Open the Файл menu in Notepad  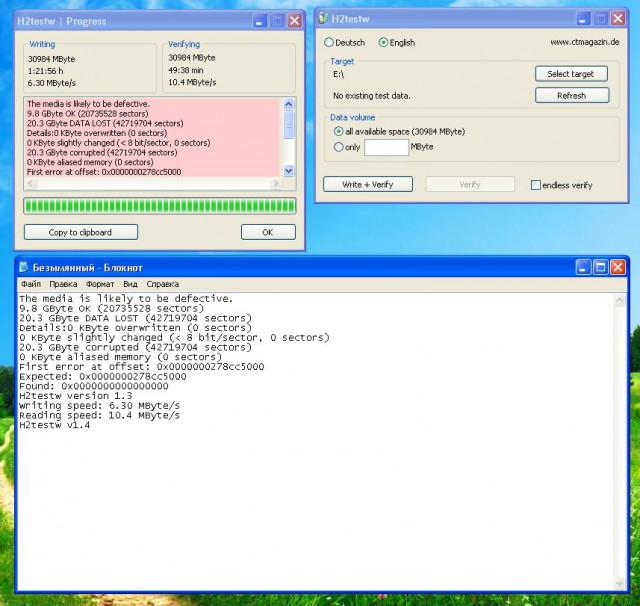[x=31, y=284]
